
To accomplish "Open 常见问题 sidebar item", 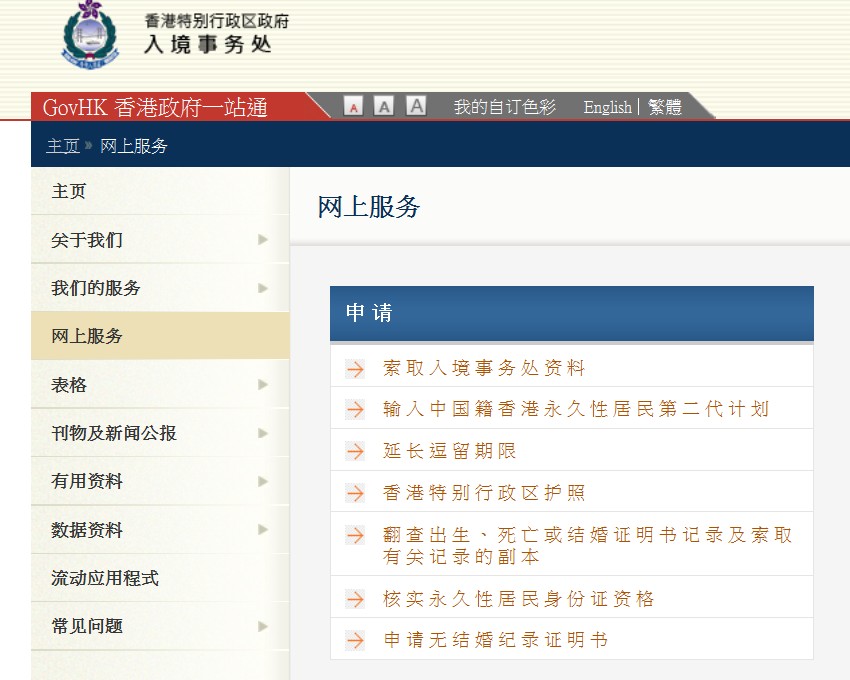I will pos(160,626).
